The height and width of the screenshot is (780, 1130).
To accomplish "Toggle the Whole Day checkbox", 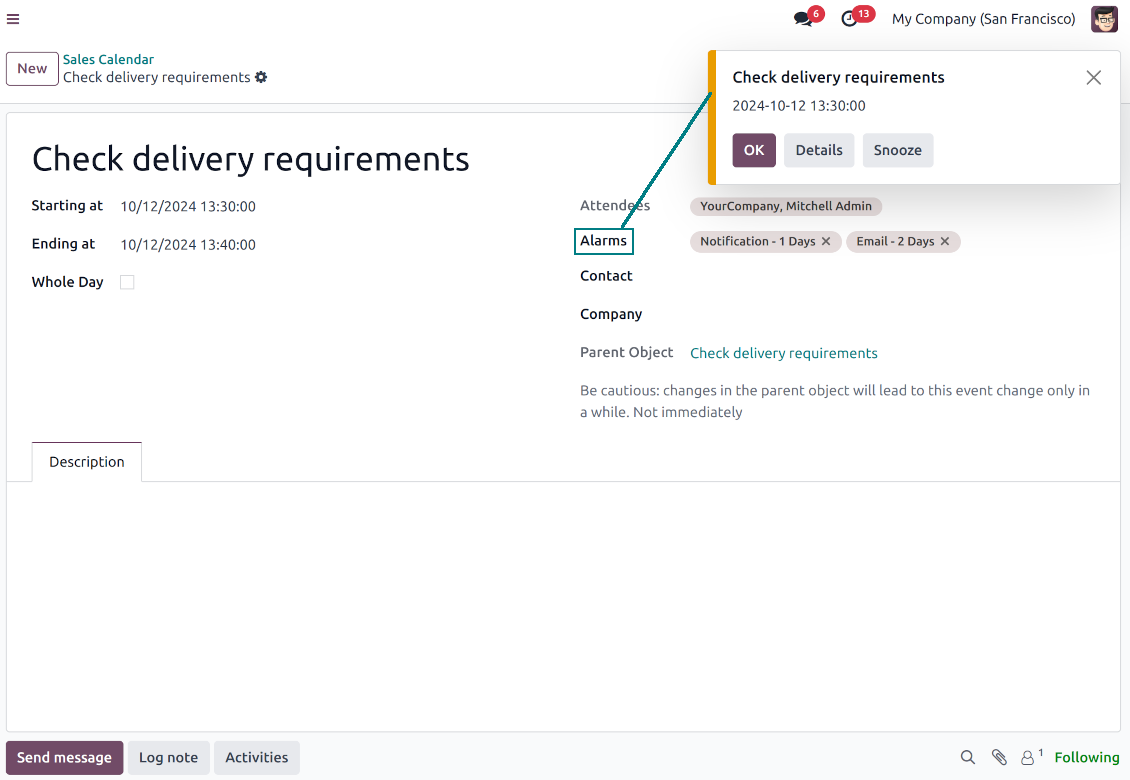I will pos(127,282).
